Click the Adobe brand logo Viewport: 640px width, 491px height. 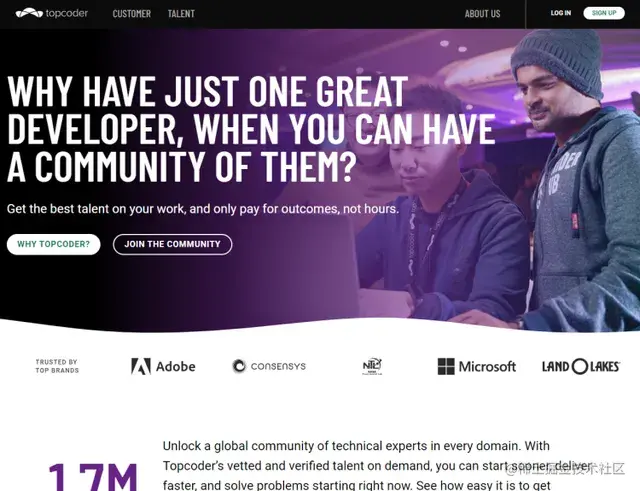pos(163,366)
